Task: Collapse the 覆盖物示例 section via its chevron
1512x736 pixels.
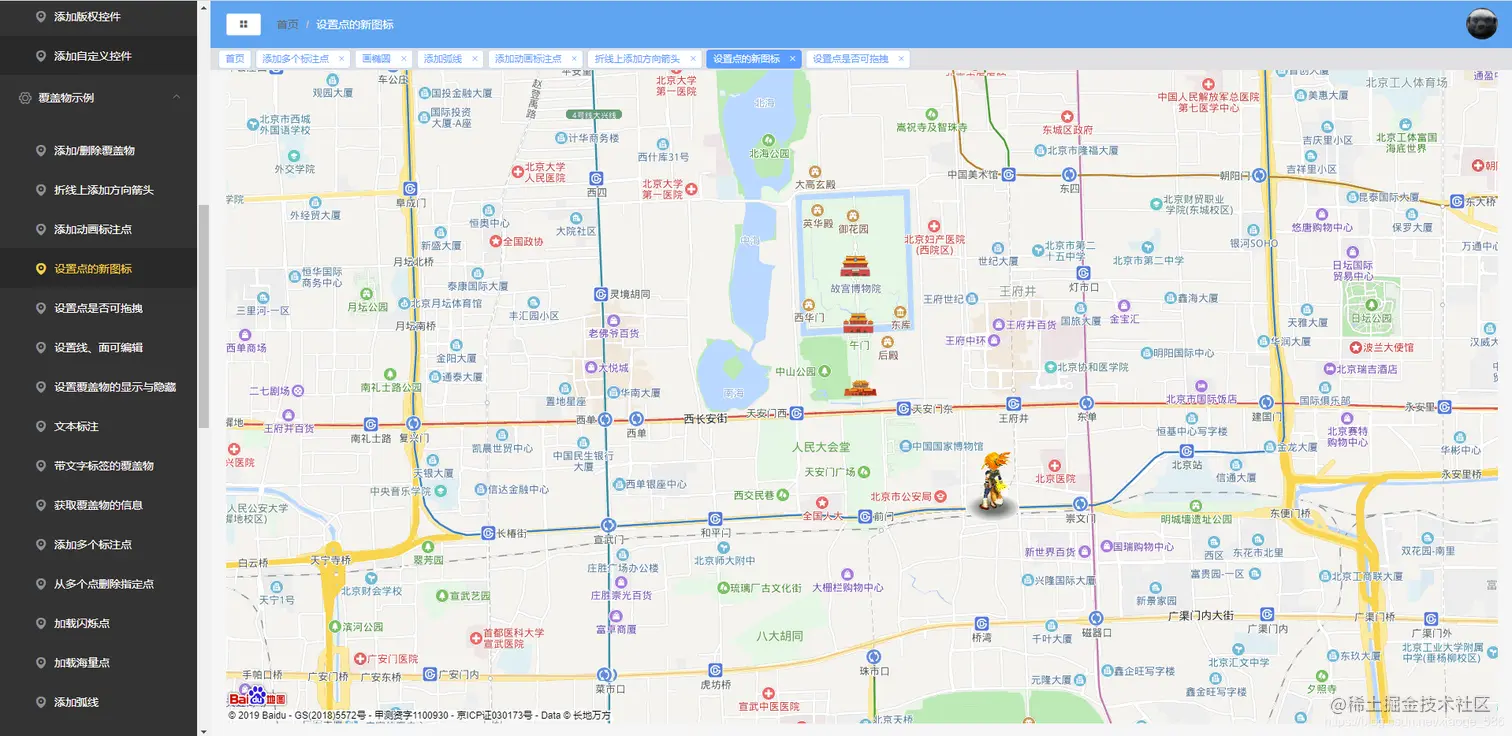Action: (177, 96)
